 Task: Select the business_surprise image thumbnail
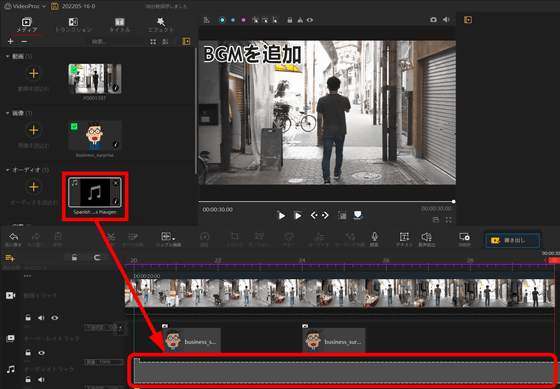(x=95, y=136)
